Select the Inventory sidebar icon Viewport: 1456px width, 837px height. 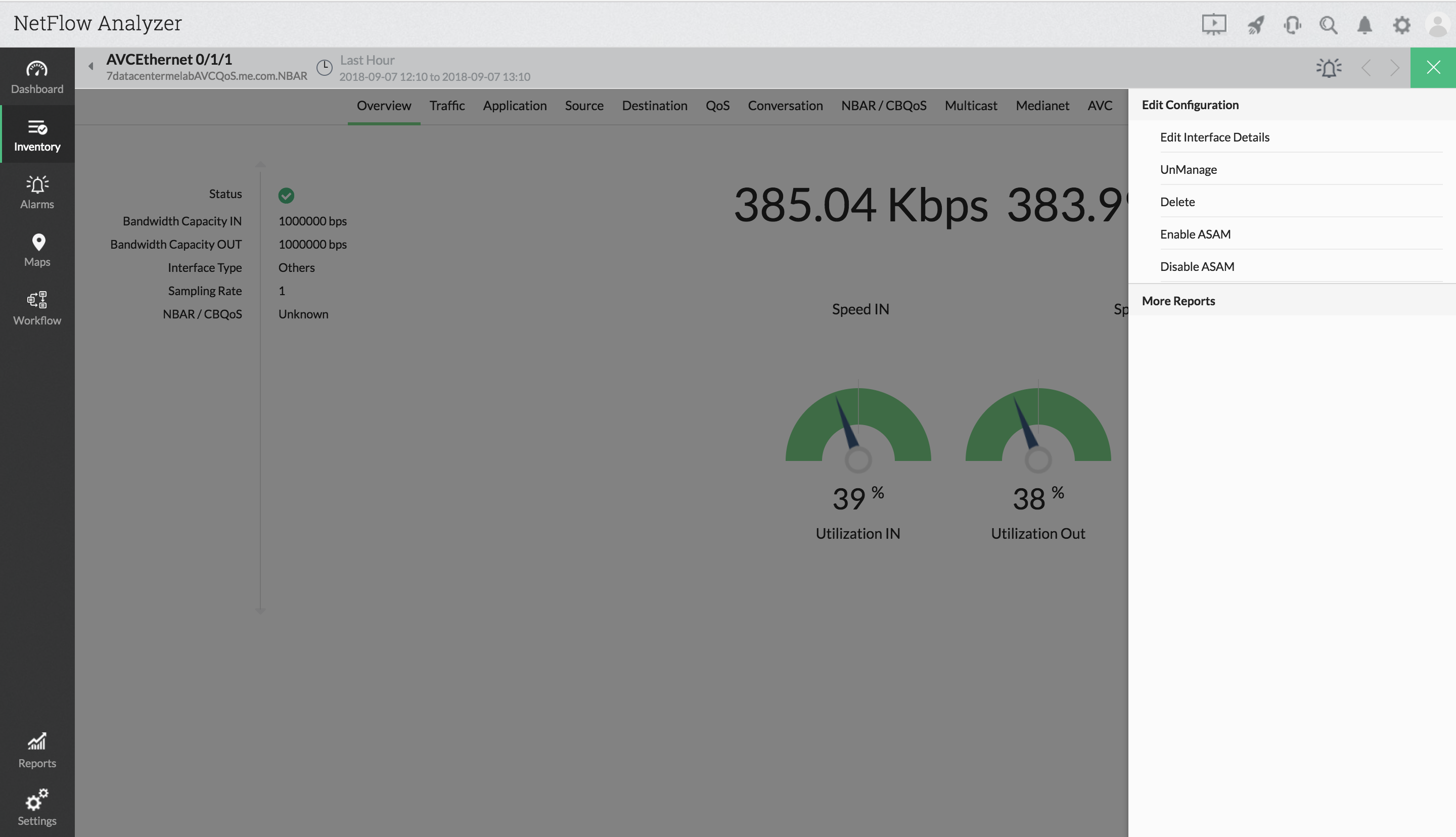click(x=37, y=134)
